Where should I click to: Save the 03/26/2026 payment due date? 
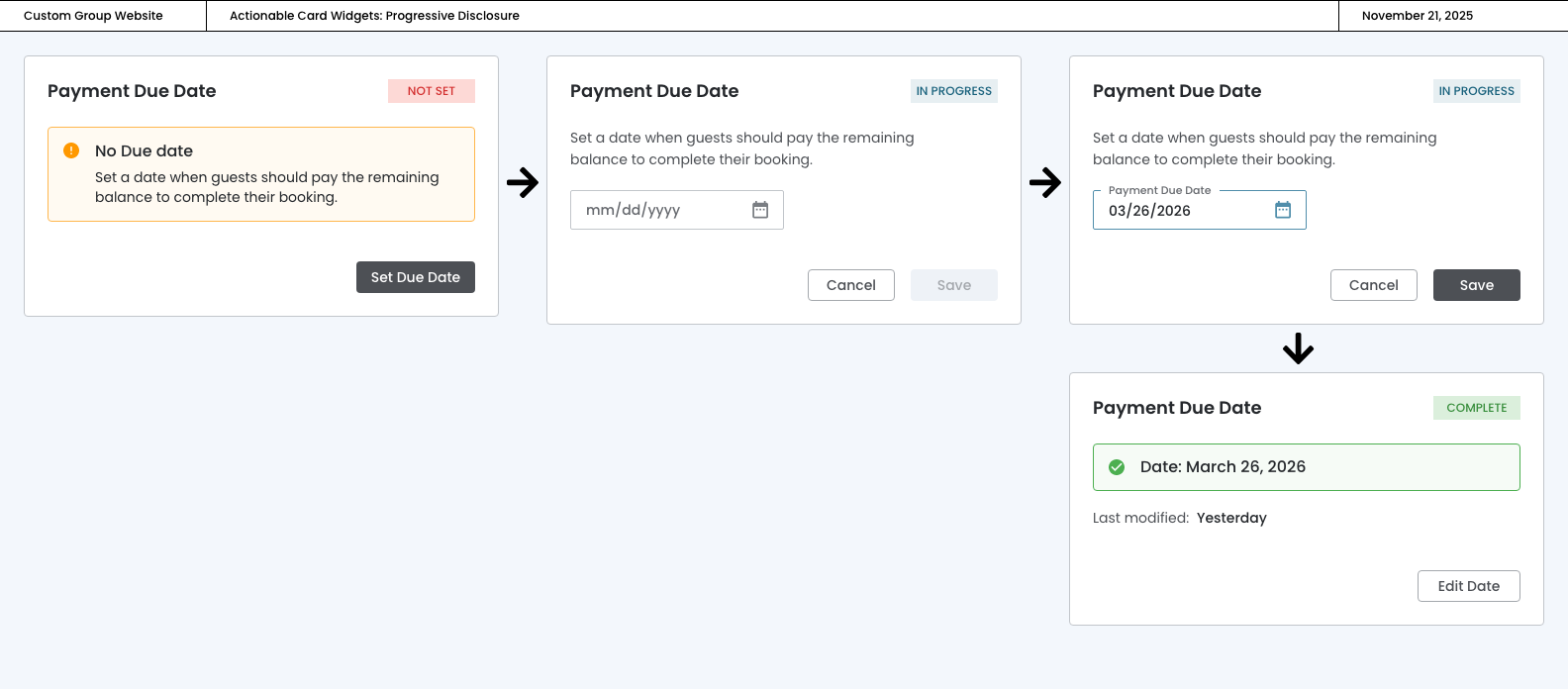(x=1477, y=285)
